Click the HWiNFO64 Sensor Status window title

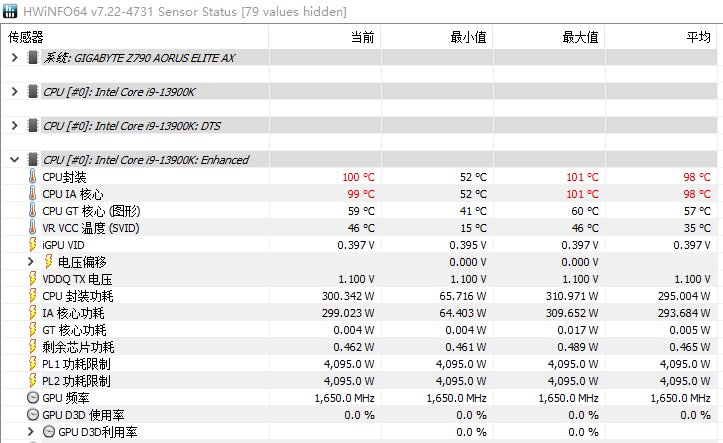(185, 11)
